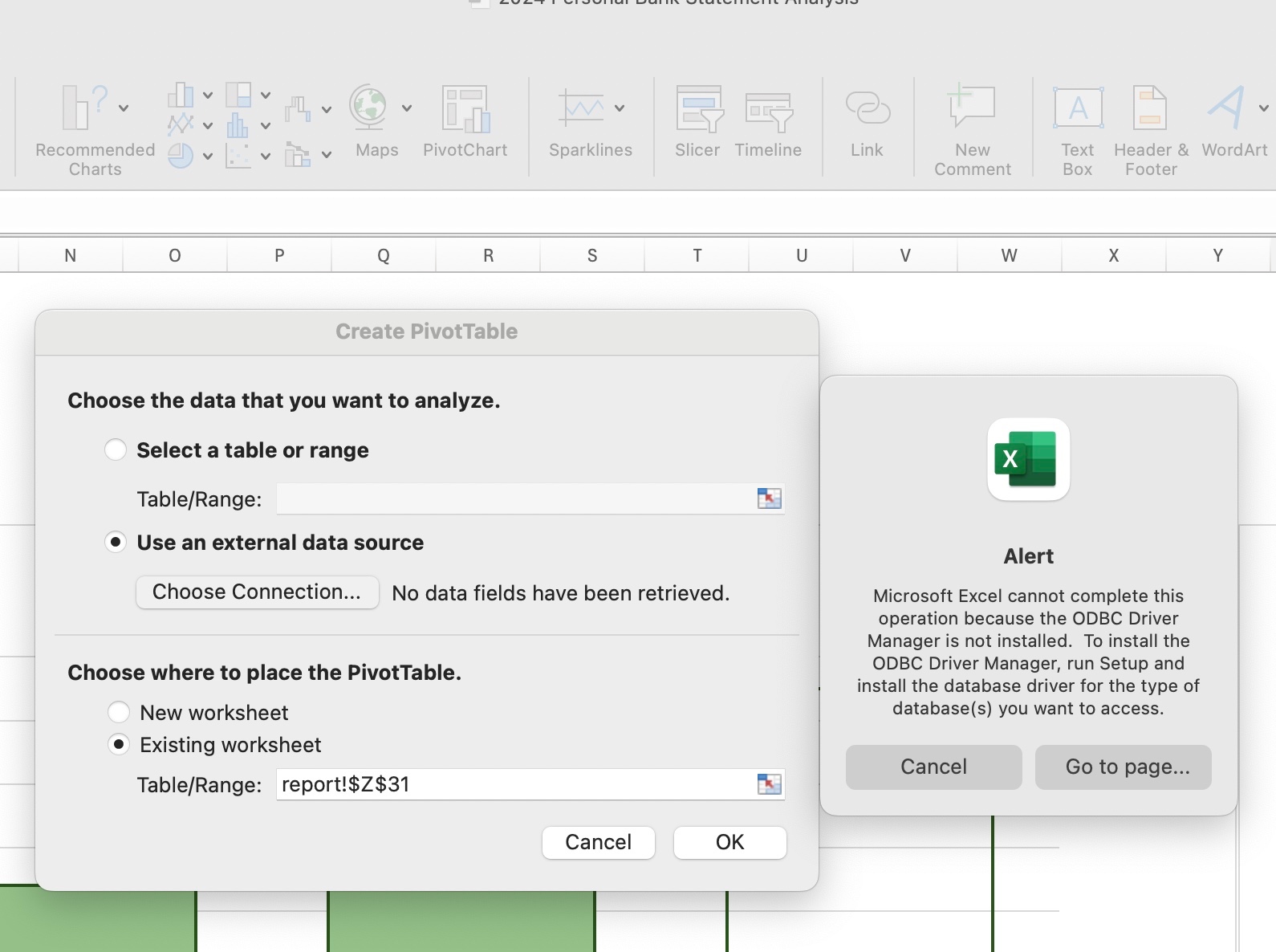The width and height of the screenshot is (1276, 952).
Task: Click range selector icon beside empty Table/Range field
Action: (x=769, y=498)
